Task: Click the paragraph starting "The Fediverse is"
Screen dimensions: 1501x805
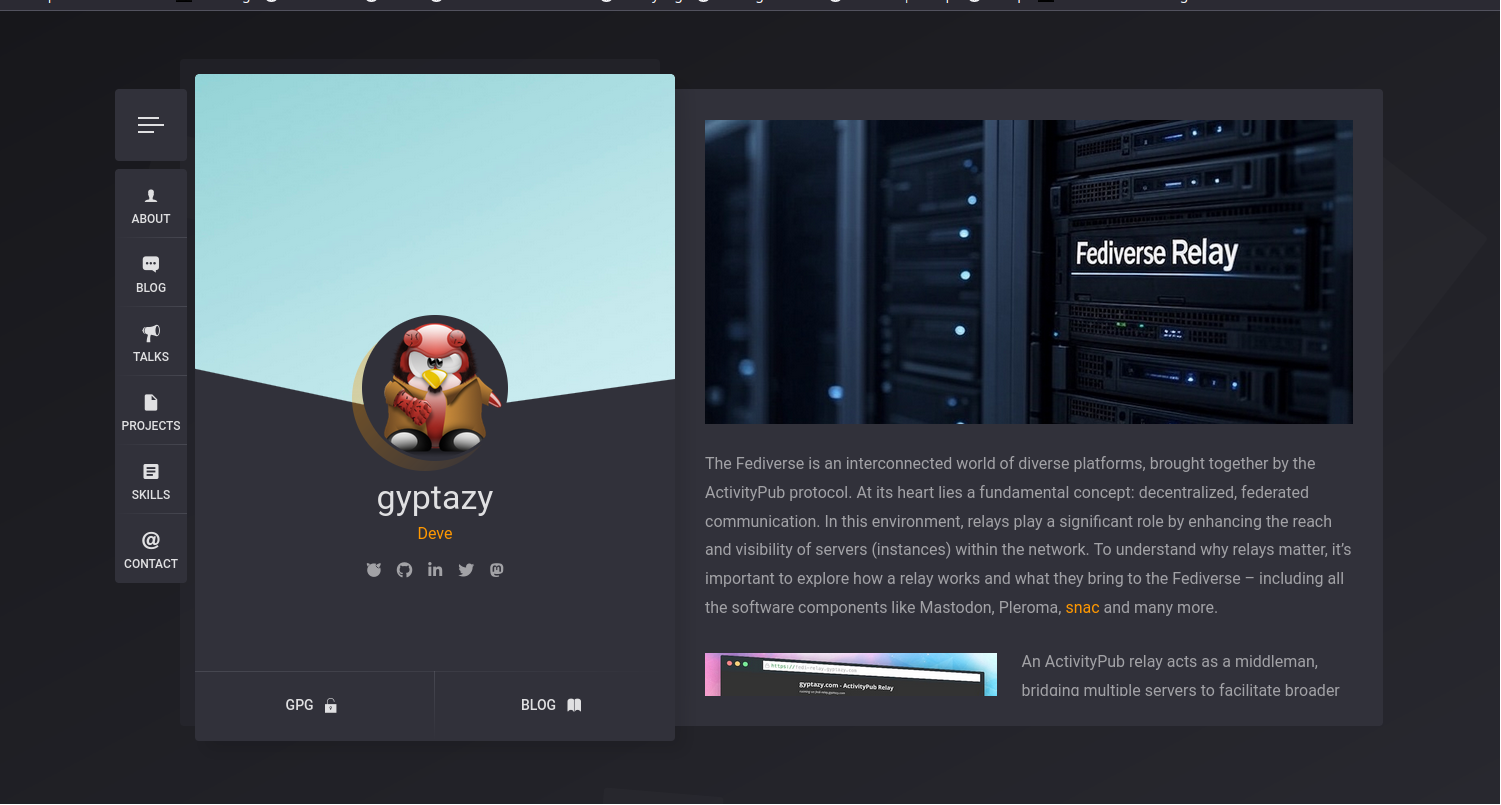Action: [x=1029, y=535]
